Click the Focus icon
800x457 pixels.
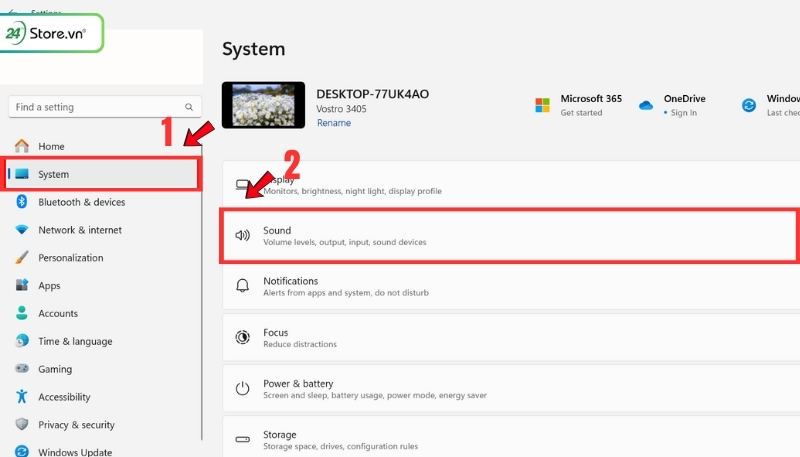tap(242, 337)
